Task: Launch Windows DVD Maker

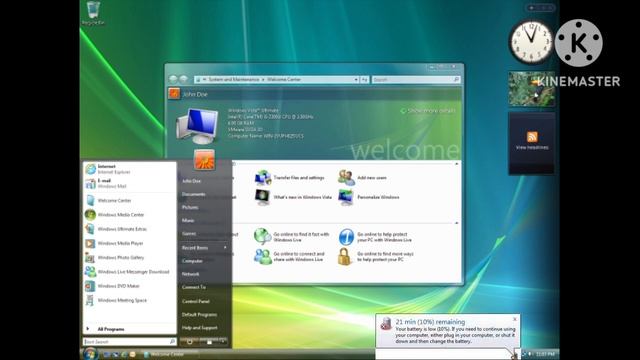Action: point(129,286)
